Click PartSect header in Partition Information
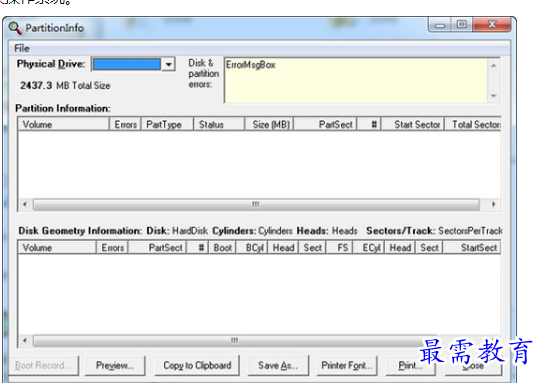The width and height of the screenshot is (541, 383). (x=325, y=124)
